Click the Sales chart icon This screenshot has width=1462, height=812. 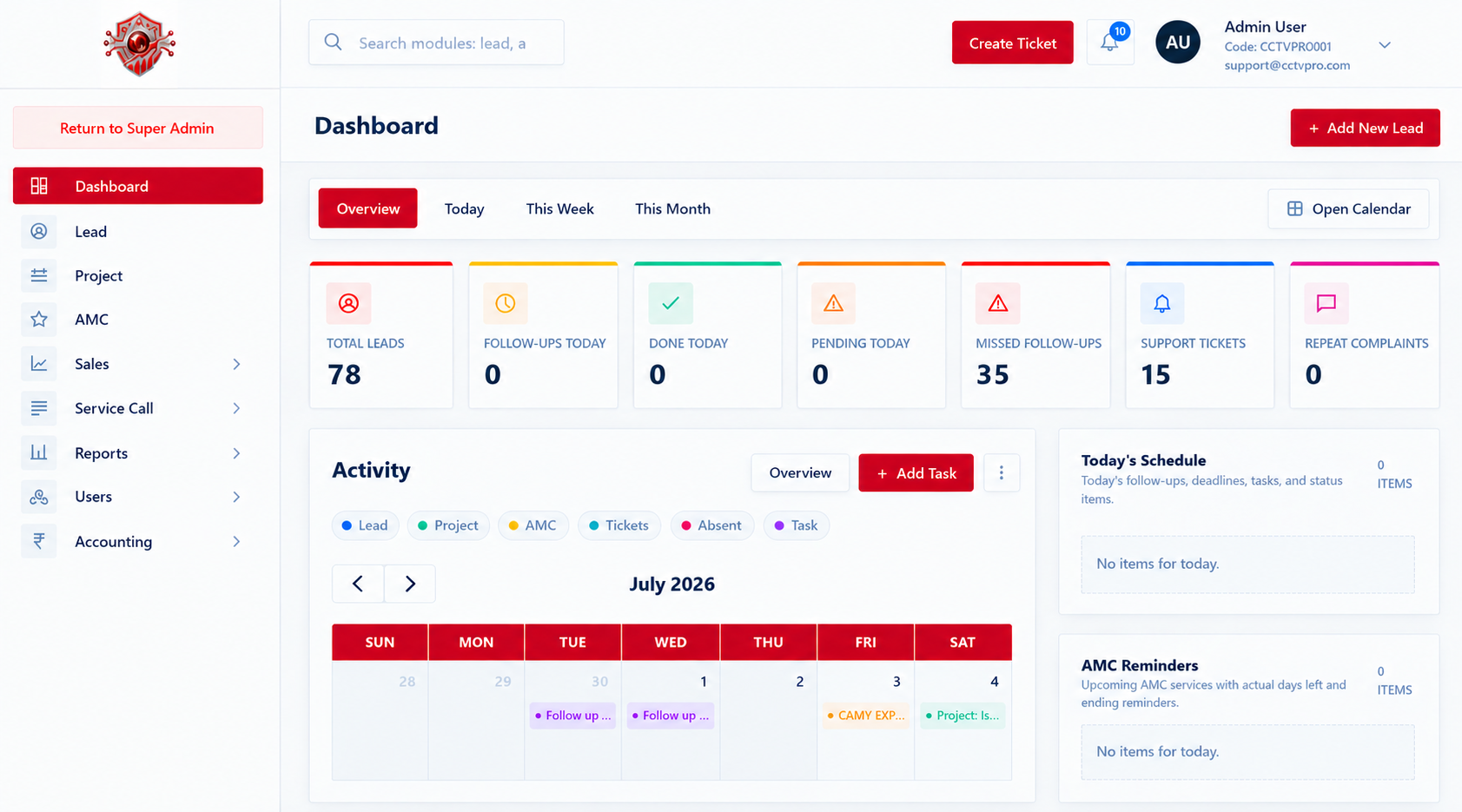(39, 364)
